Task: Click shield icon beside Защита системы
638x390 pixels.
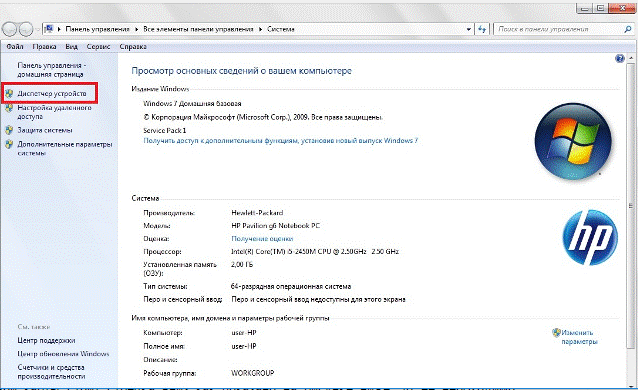Action: click(9, 130)
